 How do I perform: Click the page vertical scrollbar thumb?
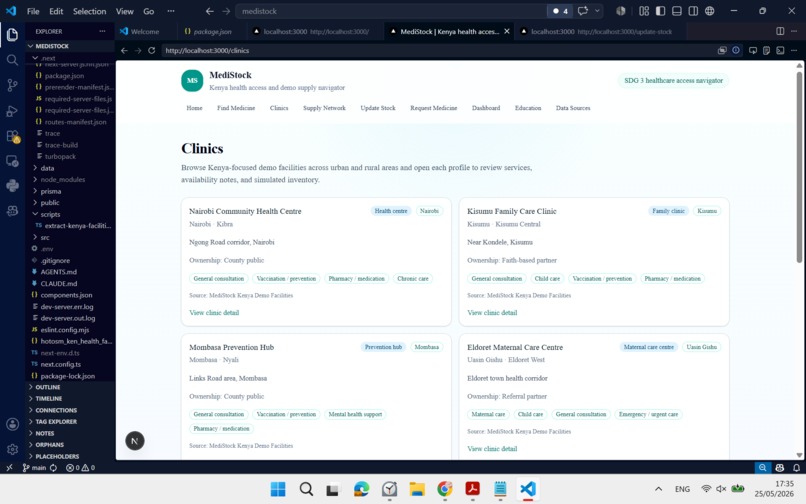799,167
